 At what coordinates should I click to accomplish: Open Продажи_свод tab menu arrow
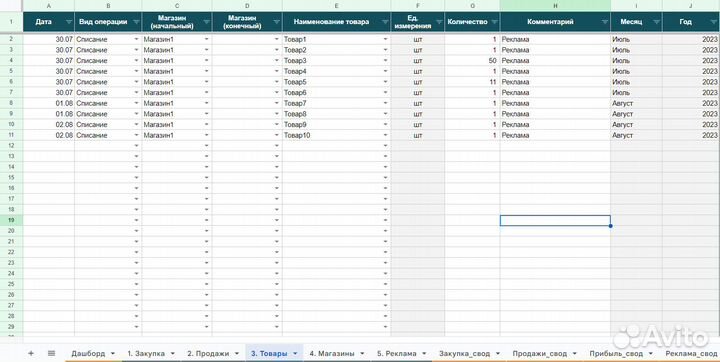pyautogui.click(x=574, y=353)
